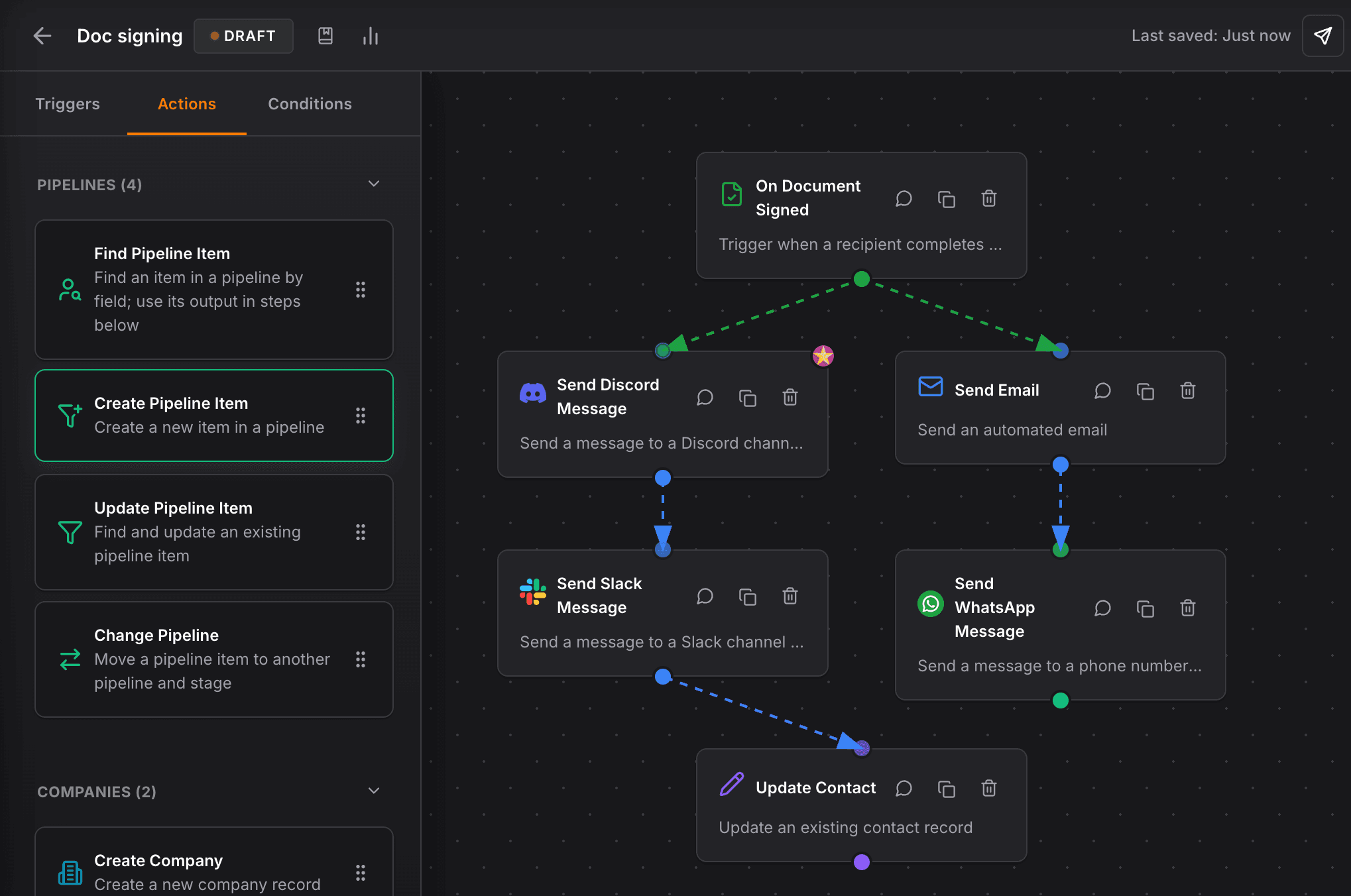Click the starred badge on the Discord node
Screen dimensions: 1351x896
click(822, 355)
